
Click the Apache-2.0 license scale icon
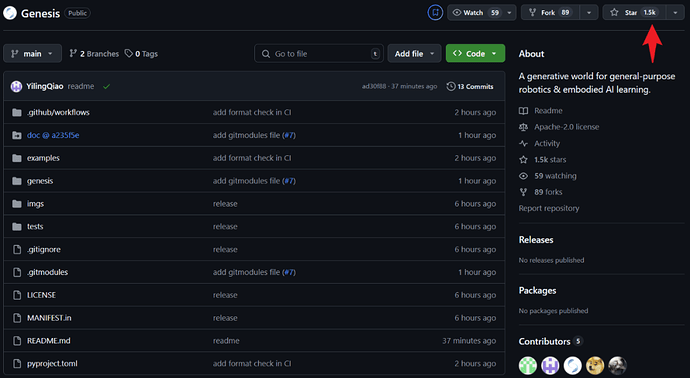pos(523,127)
